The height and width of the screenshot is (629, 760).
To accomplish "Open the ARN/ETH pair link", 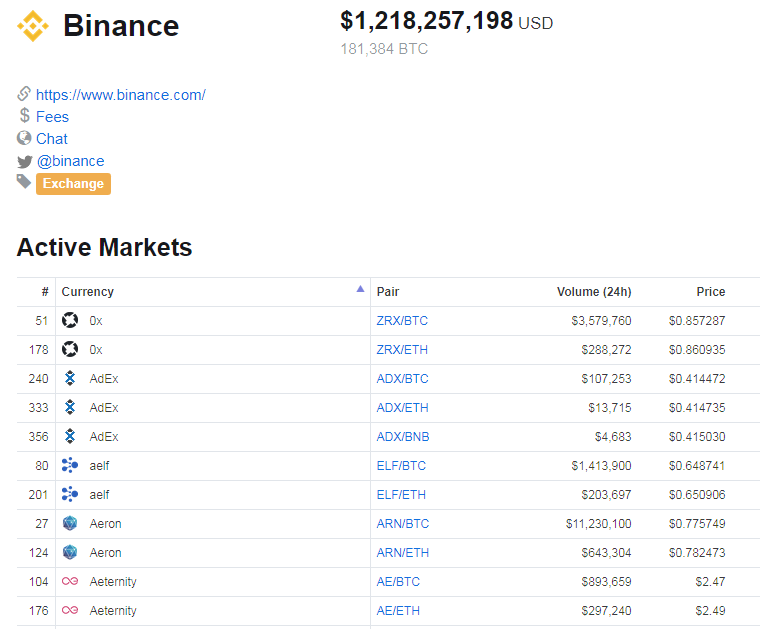I will (x=402, y=553).
